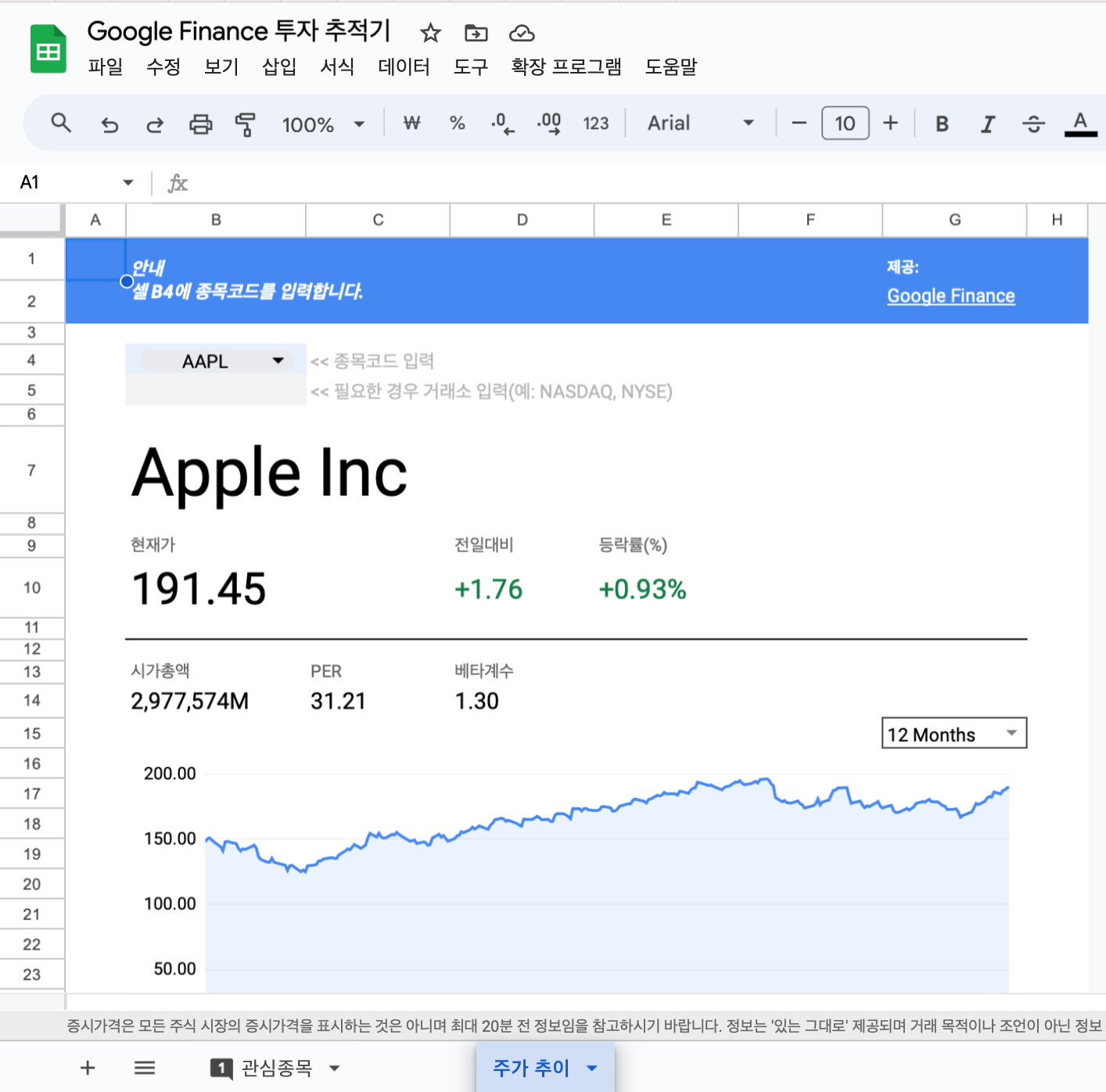Toggle italic formatting

pyautogui.click(x=988, y=124)
